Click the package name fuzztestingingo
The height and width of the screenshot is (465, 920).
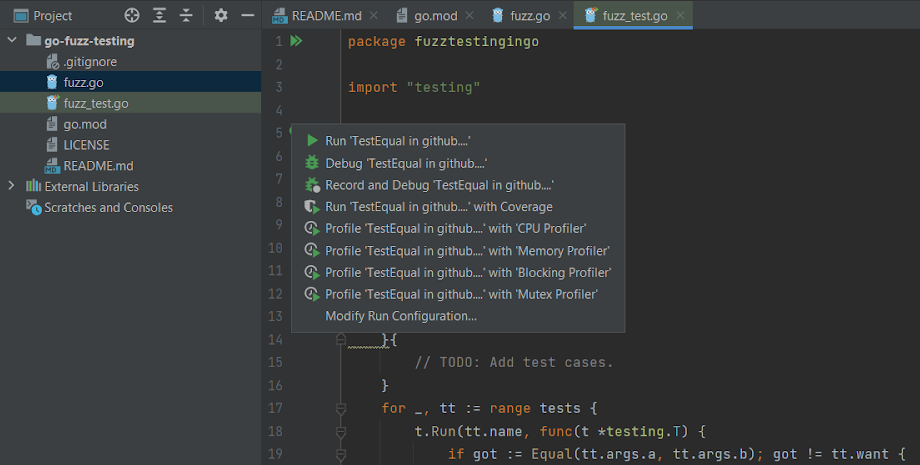click(476, 42)
